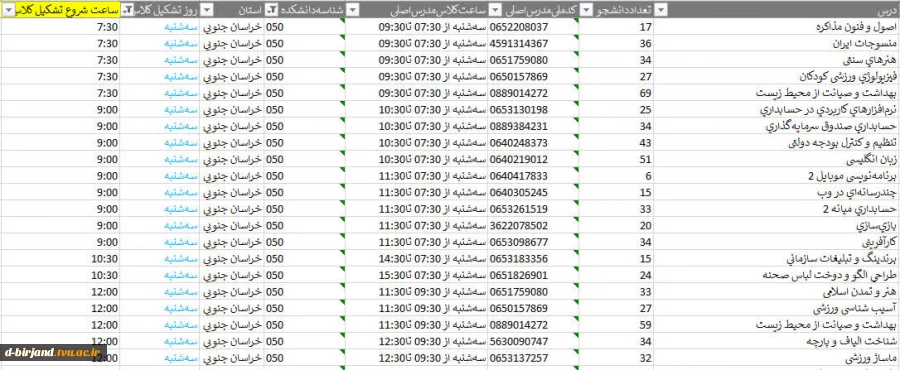Click instructor ID cell 0653098677
Viewport: 900px width, 370px height.
533,242
